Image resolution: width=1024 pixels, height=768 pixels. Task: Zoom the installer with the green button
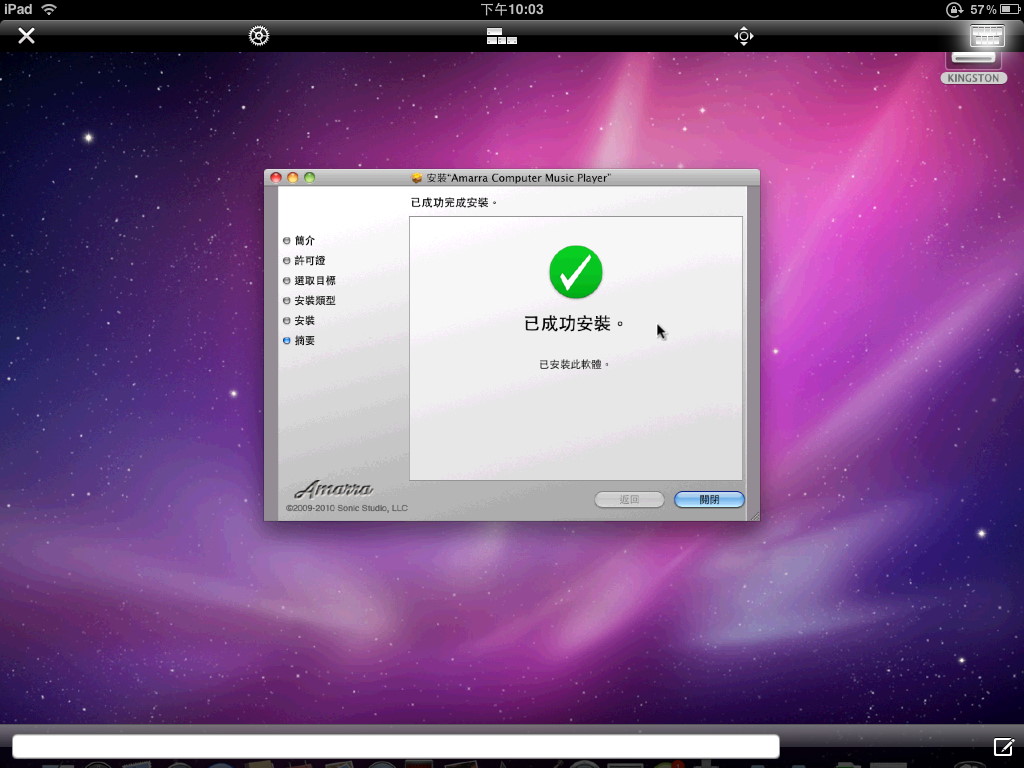(310, 178)
